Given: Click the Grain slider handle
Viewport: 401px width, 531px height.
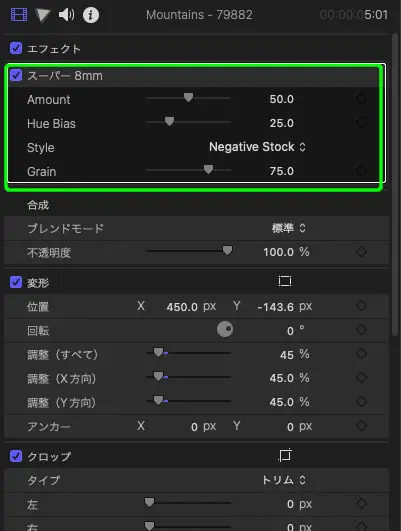Looking at the screenshot, I should [208, 169].
